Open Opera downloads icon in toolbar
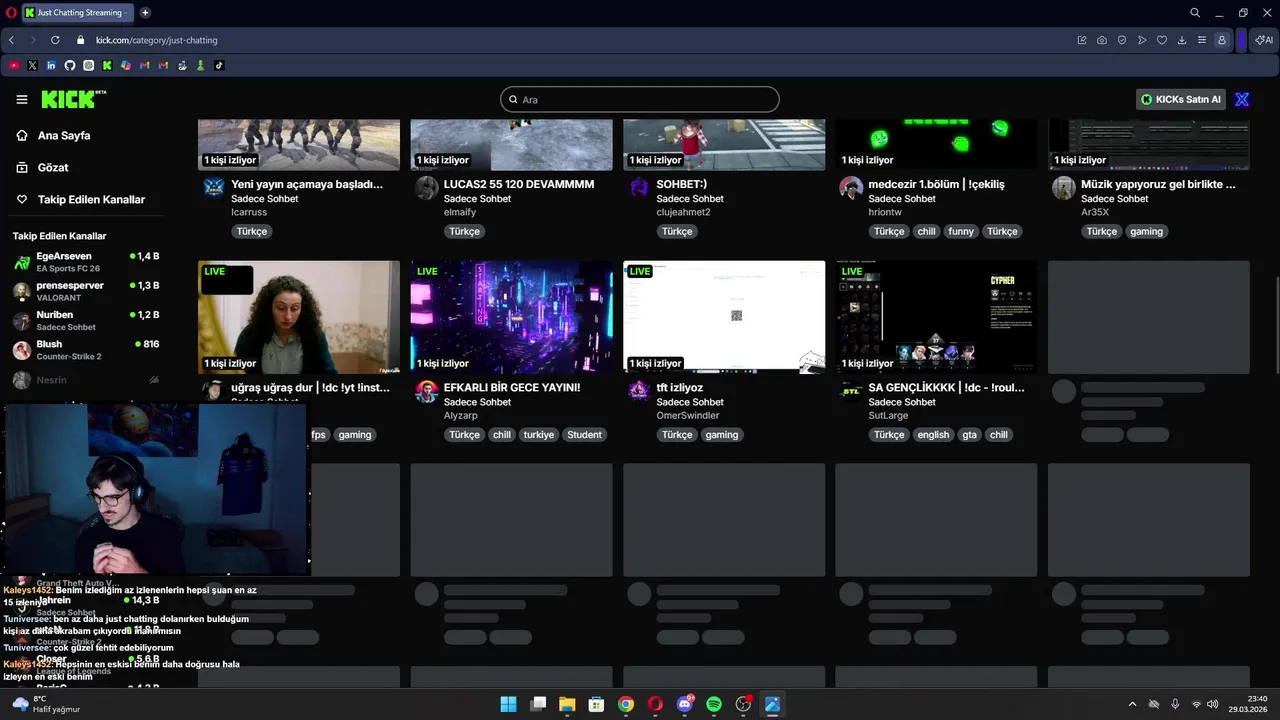 click(x=1182, y=40)
